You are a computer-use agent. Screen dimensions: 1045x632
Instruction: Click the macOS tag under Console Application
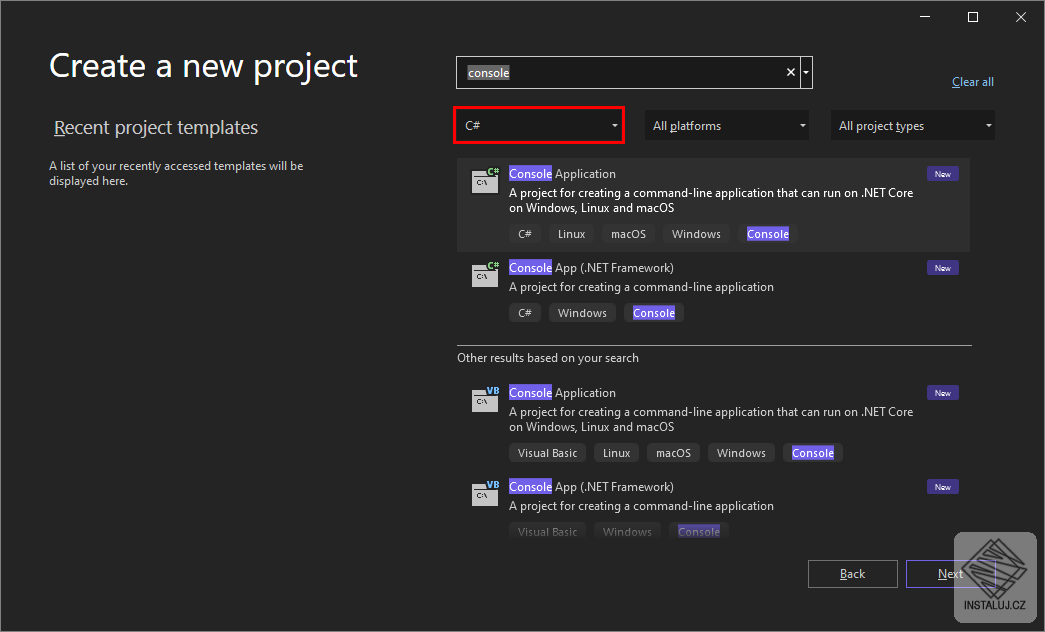(x=627, y=233)
